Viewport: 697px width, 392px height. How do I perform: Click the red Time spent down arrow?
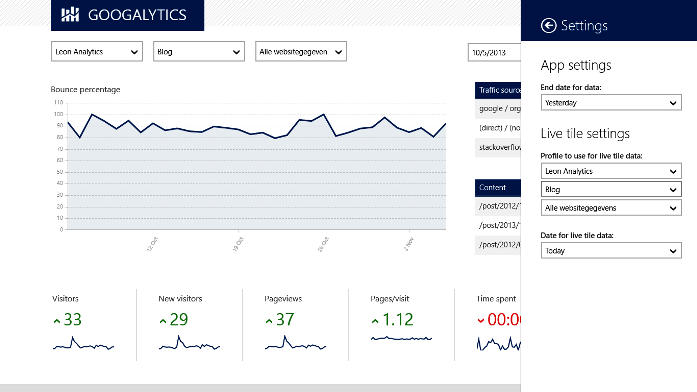481,320
